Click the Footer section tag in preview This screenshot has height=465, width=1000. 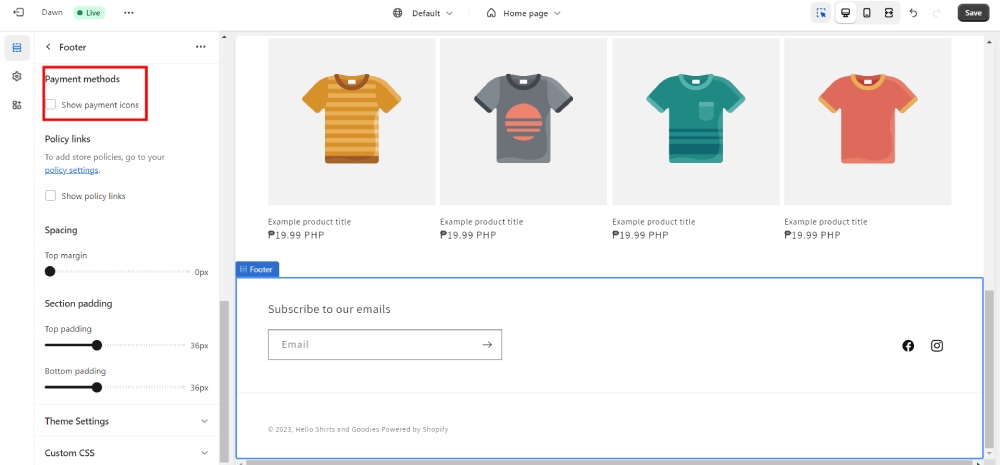point(257,269)
